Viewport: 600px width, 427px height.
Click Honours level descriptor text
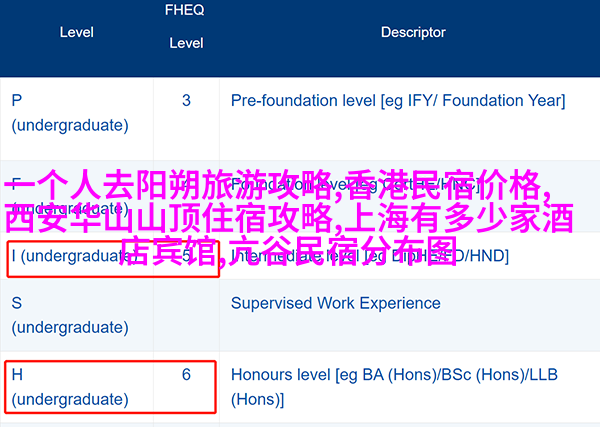394,387
